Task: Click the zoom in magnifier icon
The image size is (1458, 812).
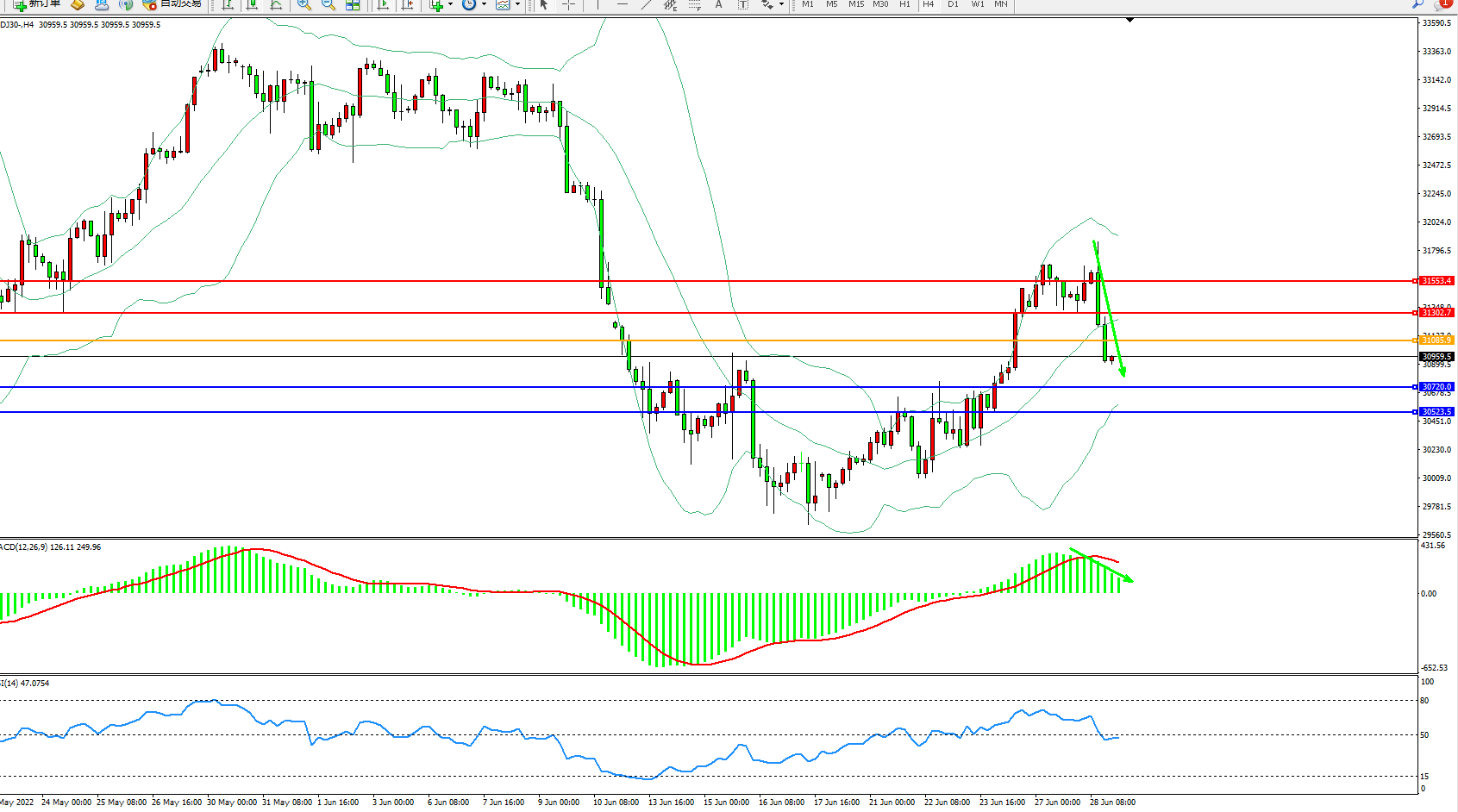Action: [304, 4]
